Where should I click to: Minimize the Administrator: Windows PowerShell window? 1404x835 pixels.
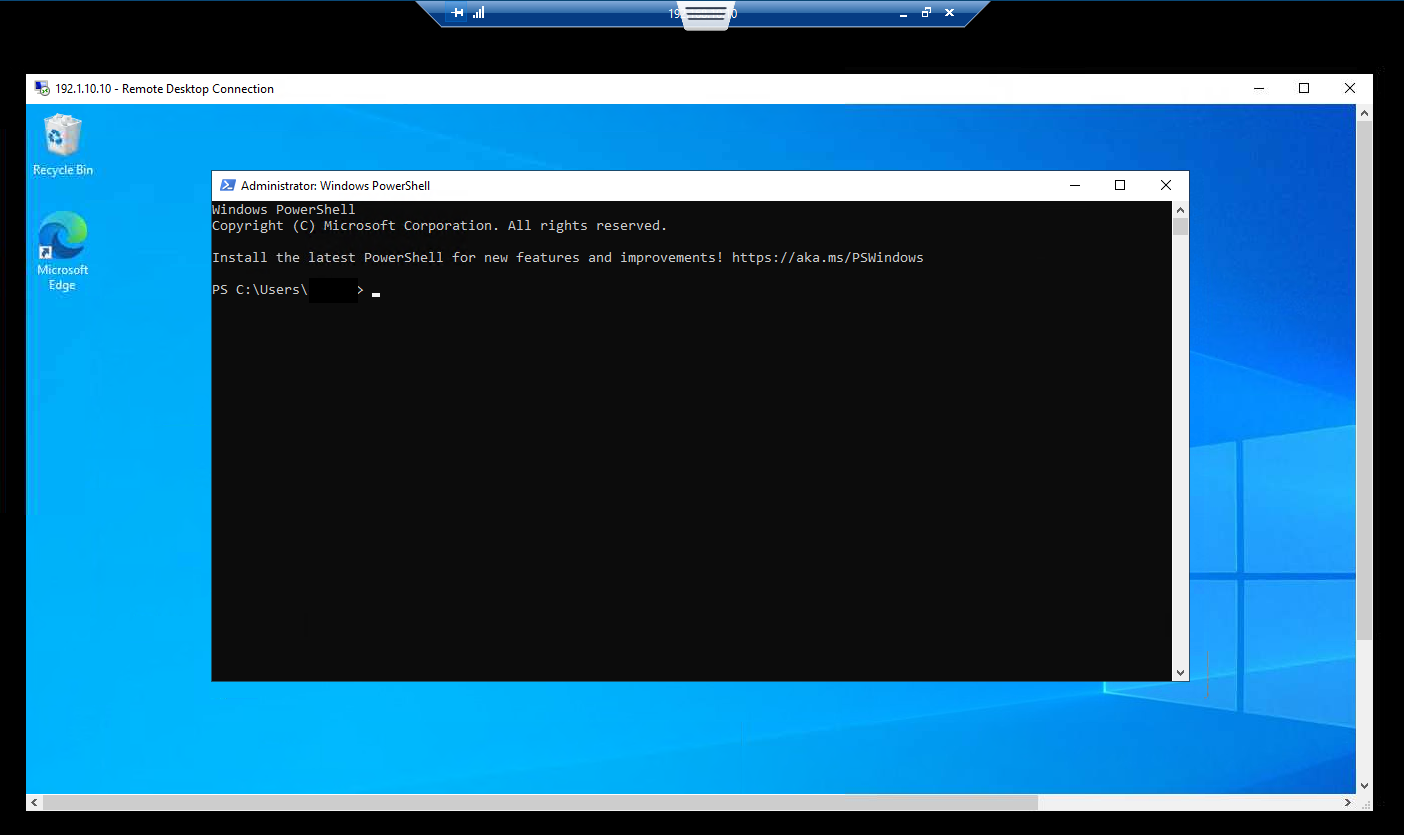[x=1075, y=185]
